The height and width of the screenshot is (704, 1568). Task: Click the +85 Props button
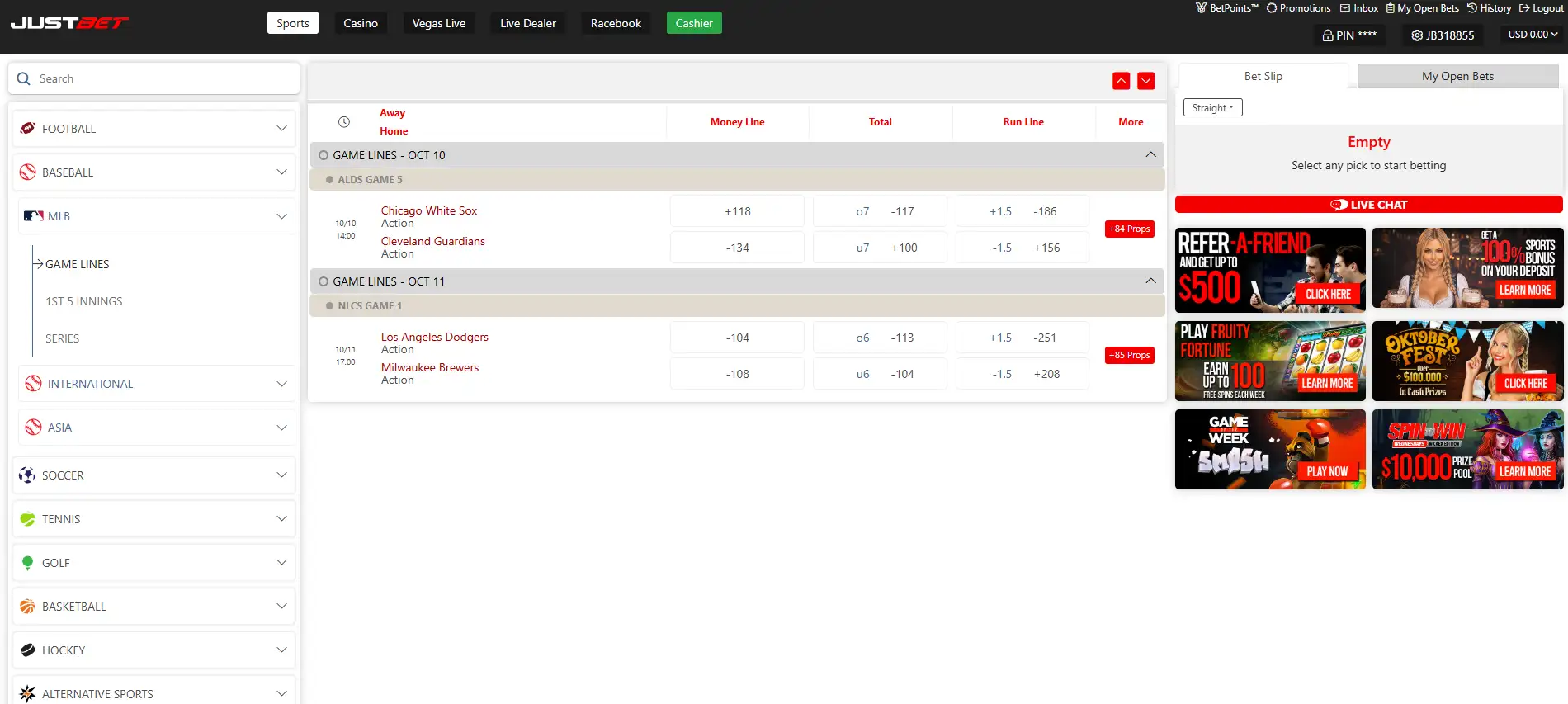click(x=1129, y=355)
